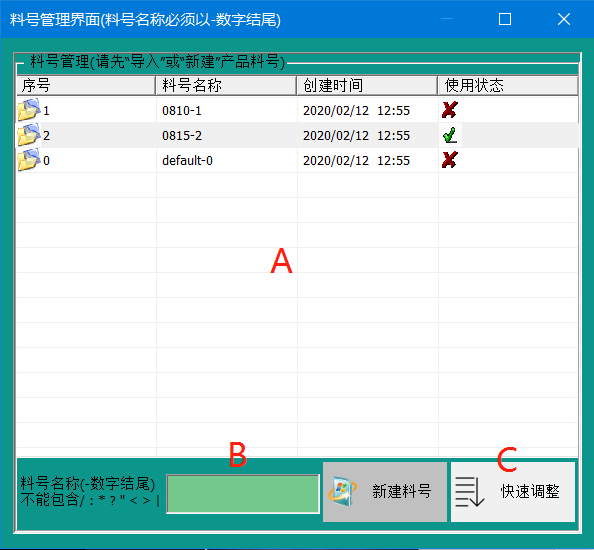Click folder icon of row 1
Screen dimensions: 594x550
29,109
